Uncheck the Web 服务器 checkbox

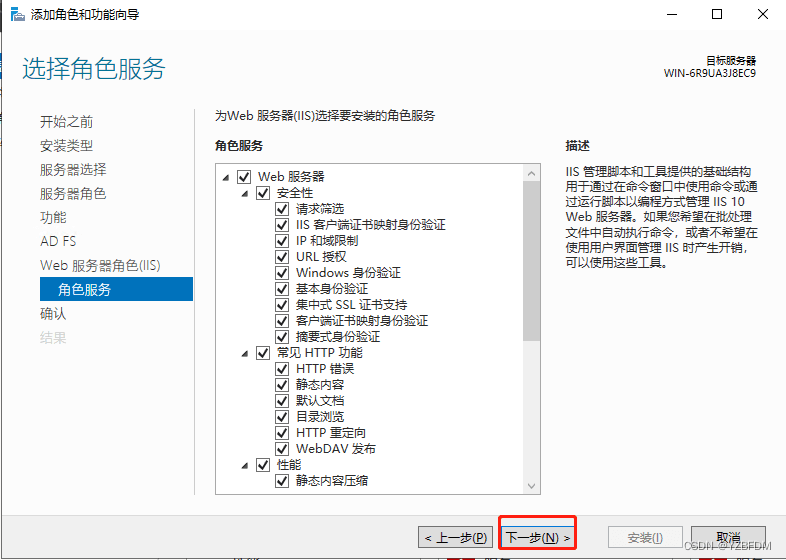(x=244, y=177)
